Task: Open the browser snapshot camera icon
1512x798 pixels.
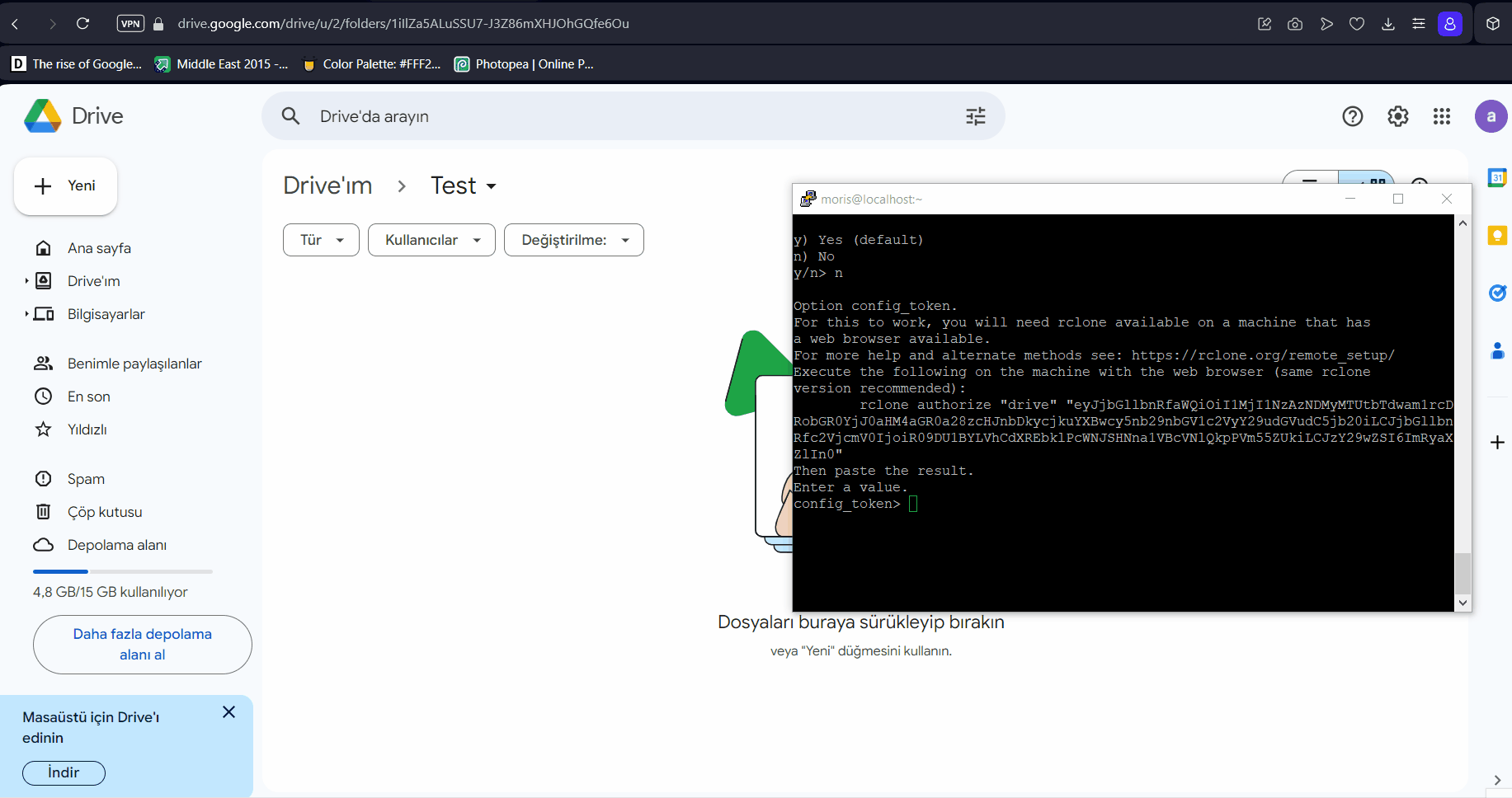Action: coord(1295,24)
